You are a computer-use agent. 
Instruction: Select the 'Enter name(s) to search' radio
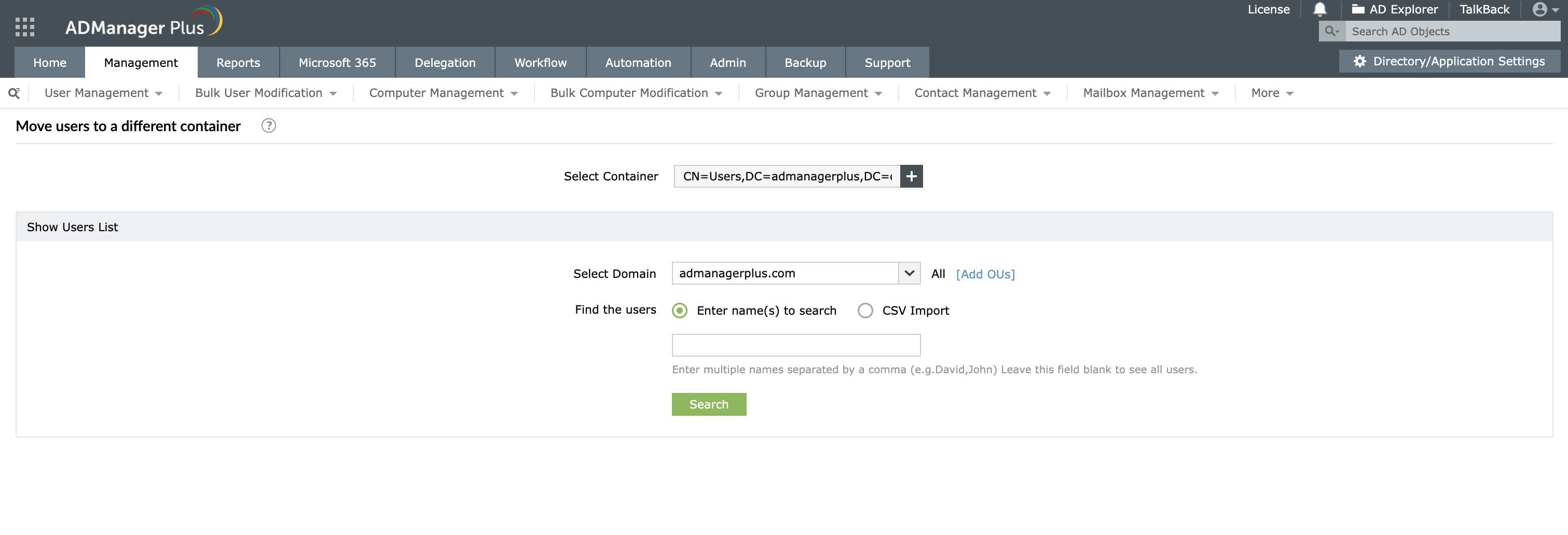point(679,311)
